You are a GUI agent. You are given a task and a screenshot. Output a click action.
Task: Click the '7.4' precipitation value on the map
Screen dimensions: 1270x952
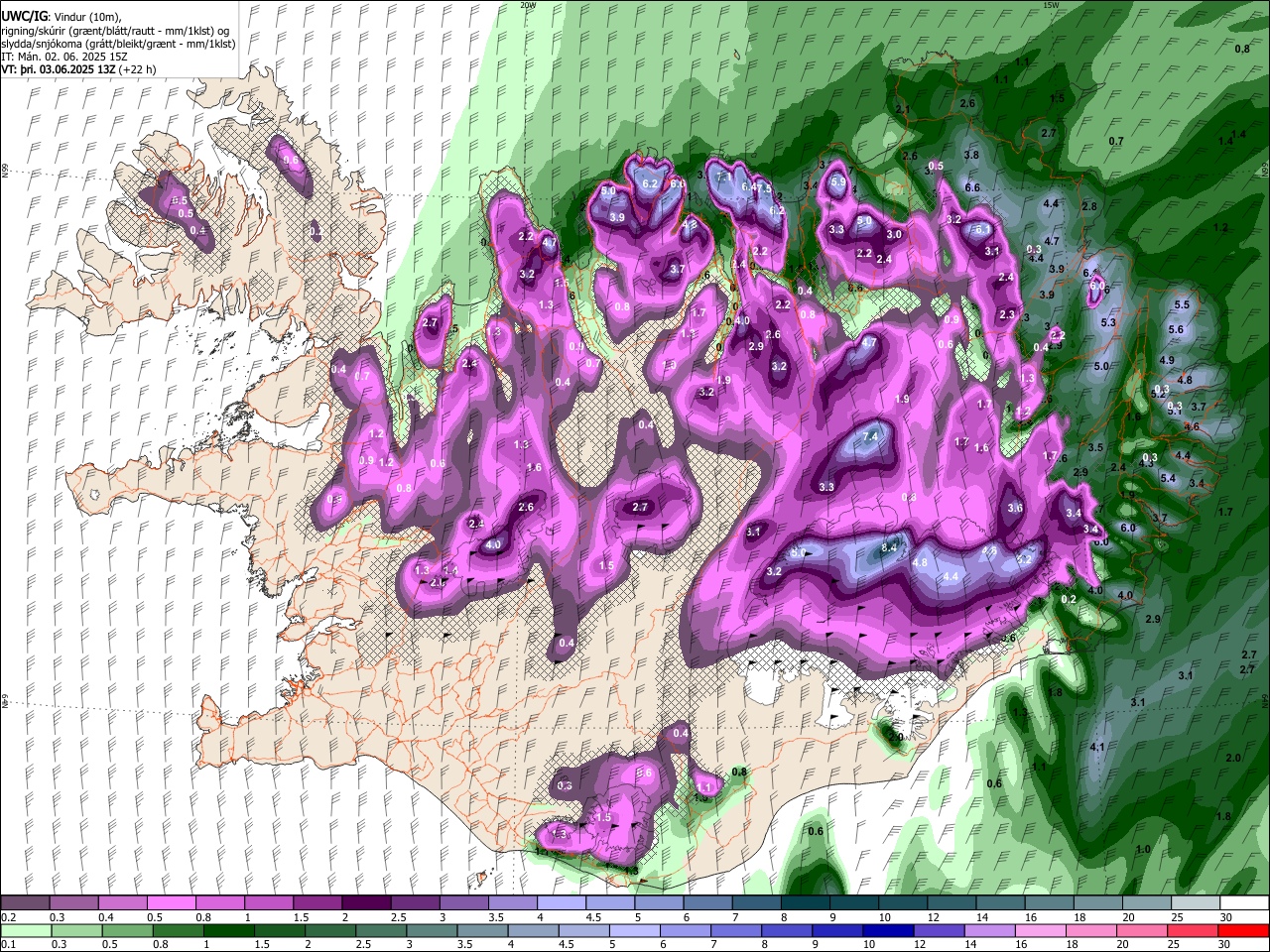tap(871, 436)
